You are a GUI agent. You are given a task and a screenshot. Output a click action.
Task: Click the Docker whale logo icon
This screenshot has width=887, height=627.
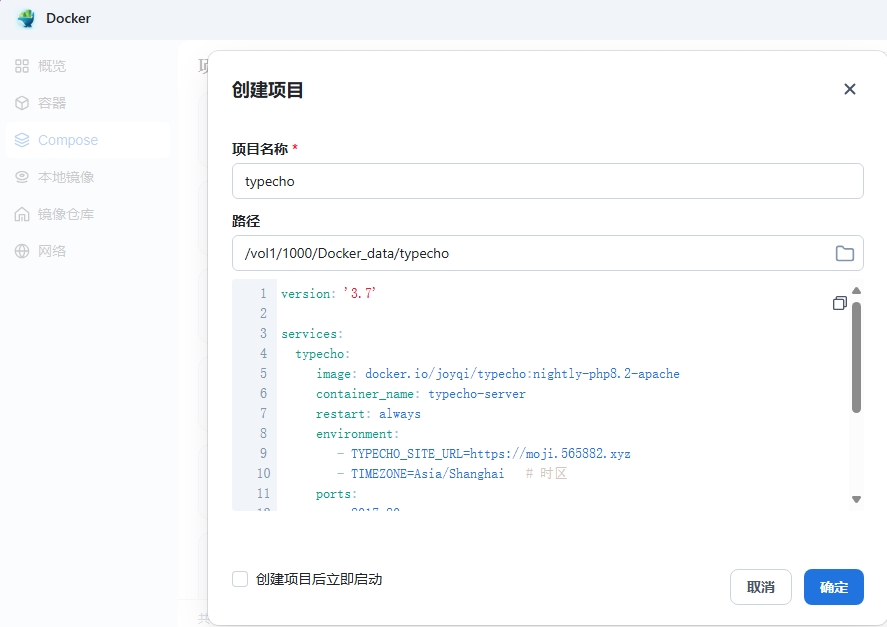click(26, 18)
